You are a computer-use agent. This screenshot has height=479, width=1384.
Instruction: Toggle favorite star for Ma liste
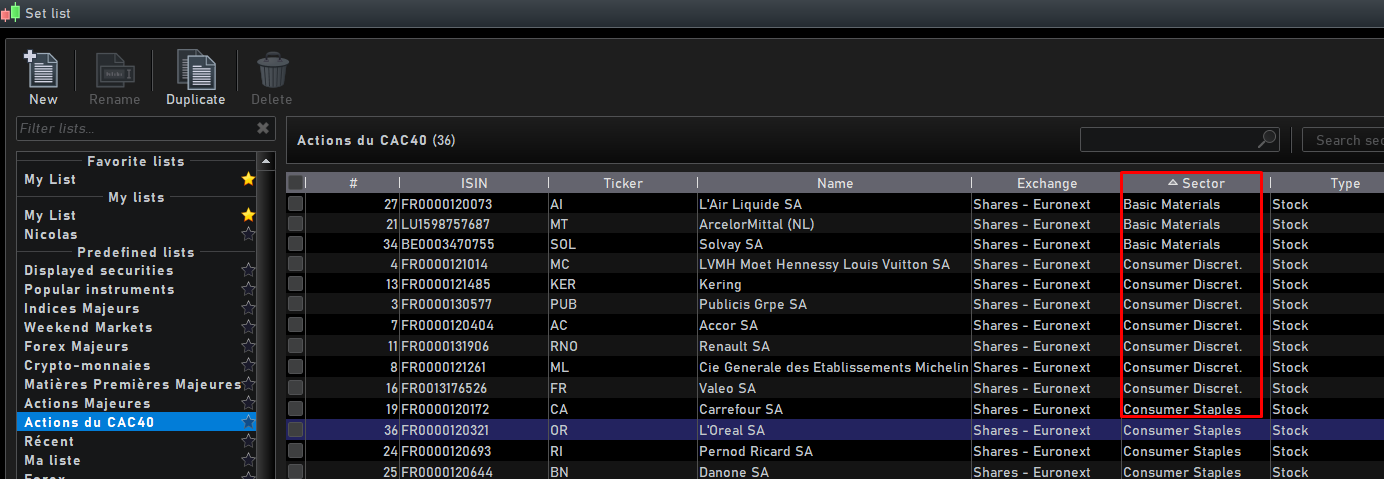point(248,461)
